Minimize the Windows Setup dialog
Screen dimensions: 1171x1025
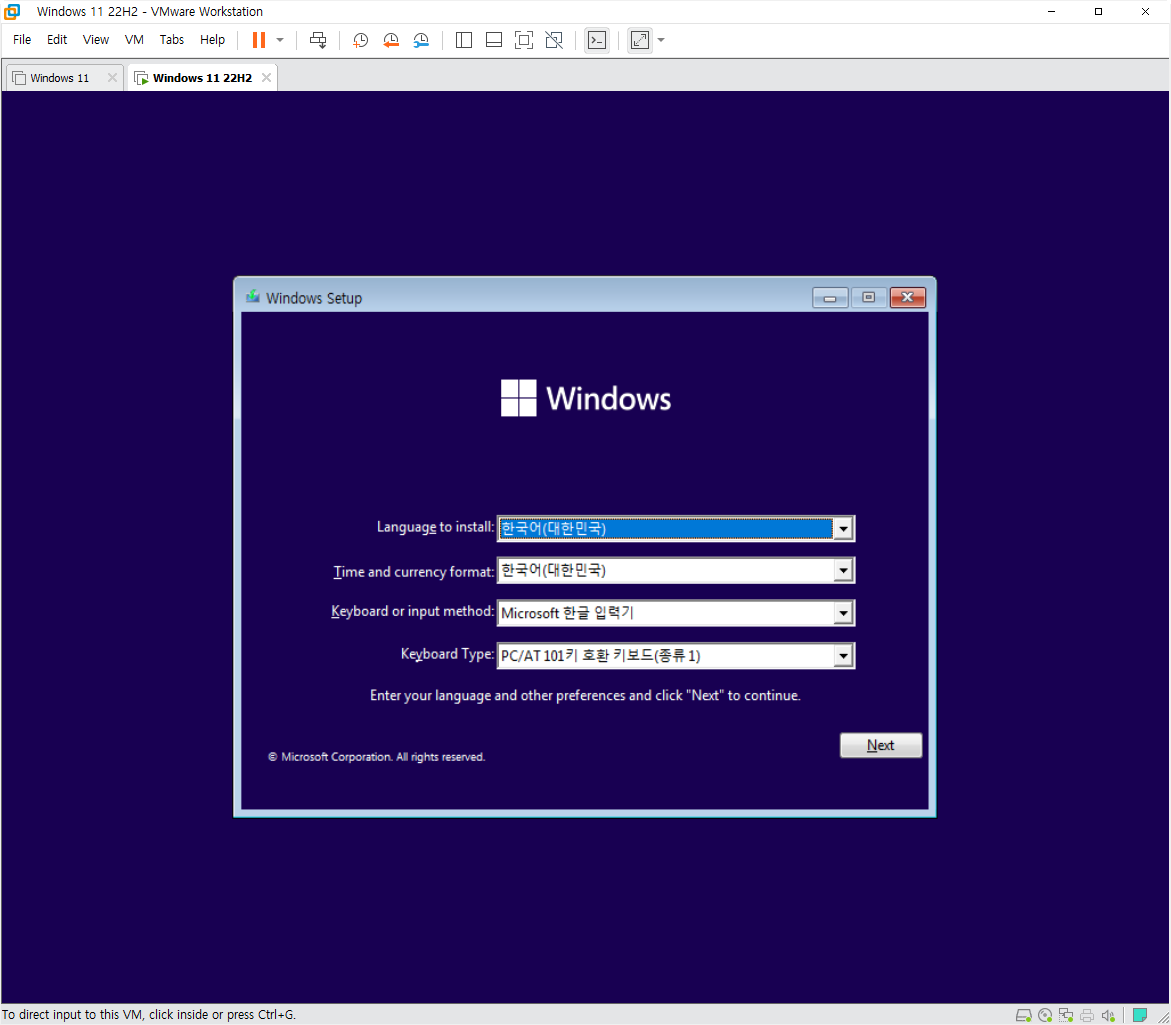coord(830,298)
